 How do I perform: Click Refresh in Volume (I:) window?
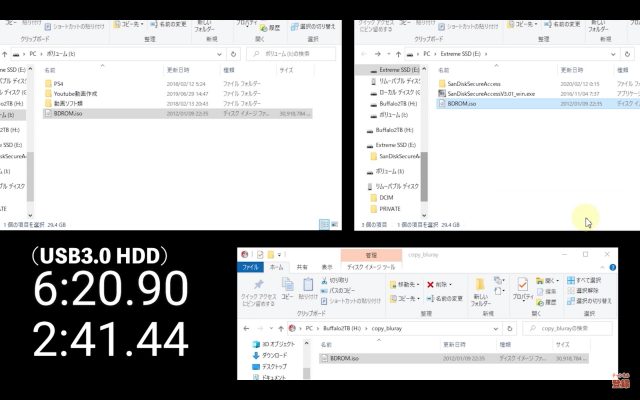coord(233,54)
